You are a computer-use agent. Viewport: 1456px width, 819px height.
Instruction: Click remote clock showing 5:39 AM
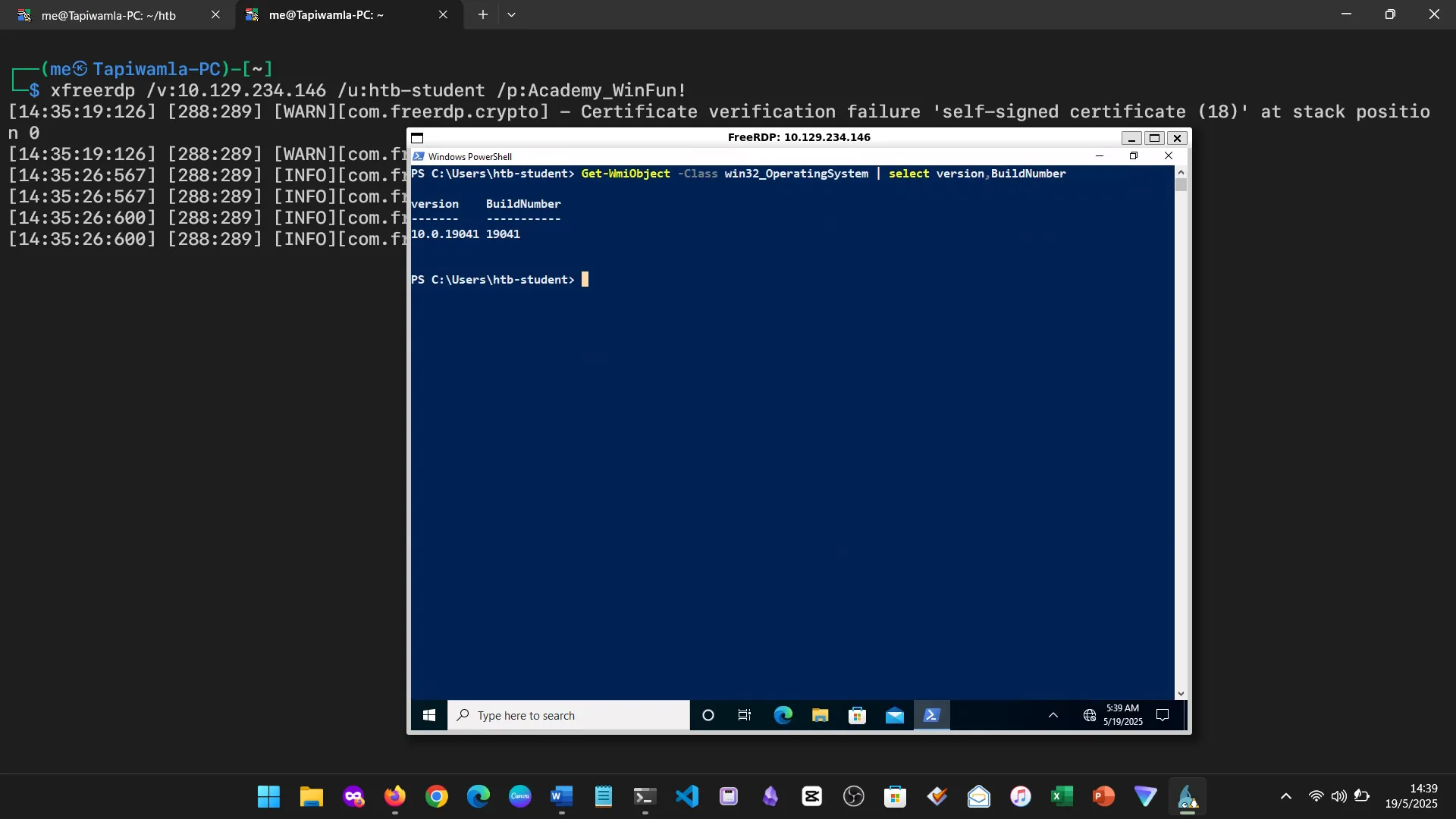click(1123, 714)
